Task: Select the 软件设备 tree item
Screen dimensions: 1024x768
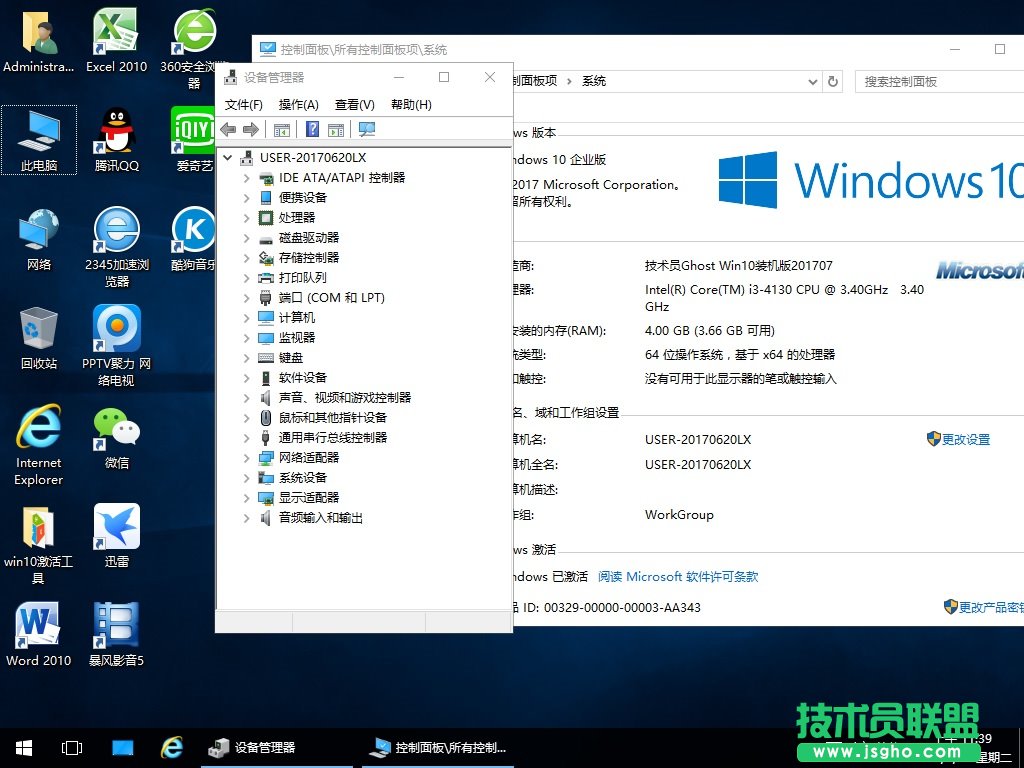Action: click(302, 377)
